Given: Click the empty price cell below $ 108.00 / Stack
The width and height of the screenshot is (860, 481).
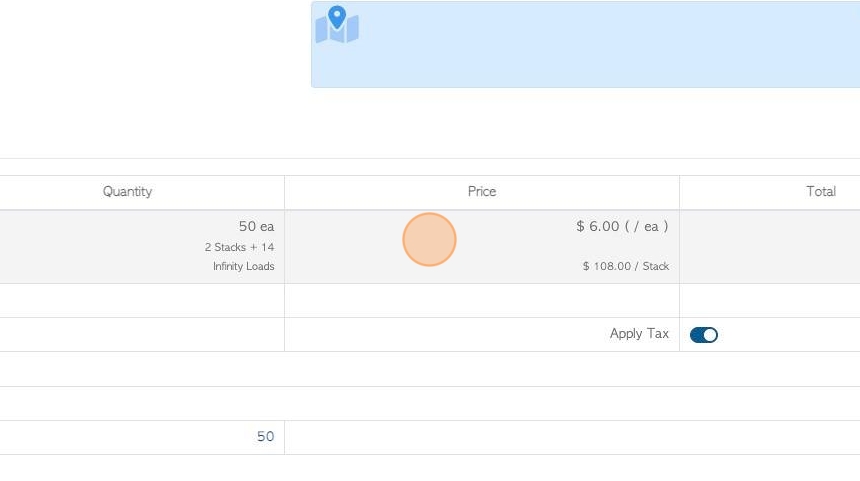Looking at the screenshot, I should tap(481, 300).
